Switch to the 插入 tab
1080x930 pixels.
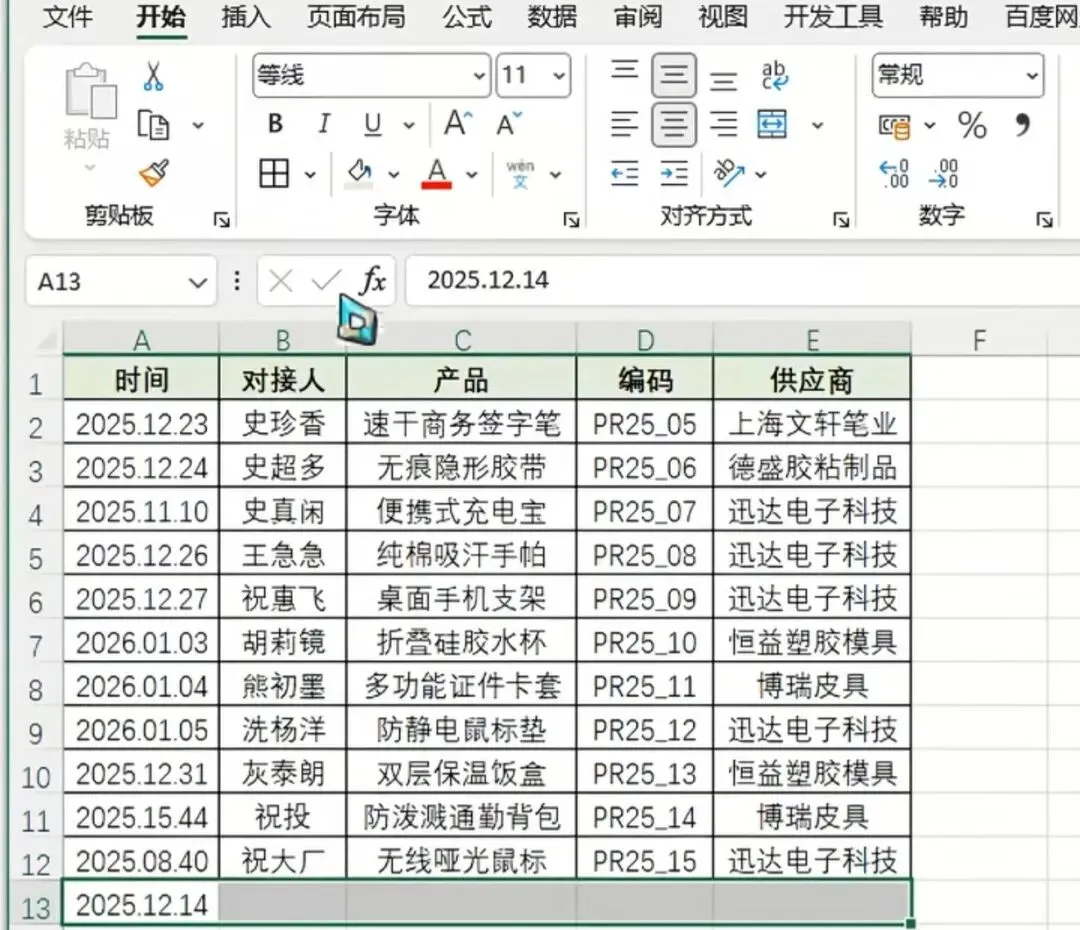tap(246, 17)
